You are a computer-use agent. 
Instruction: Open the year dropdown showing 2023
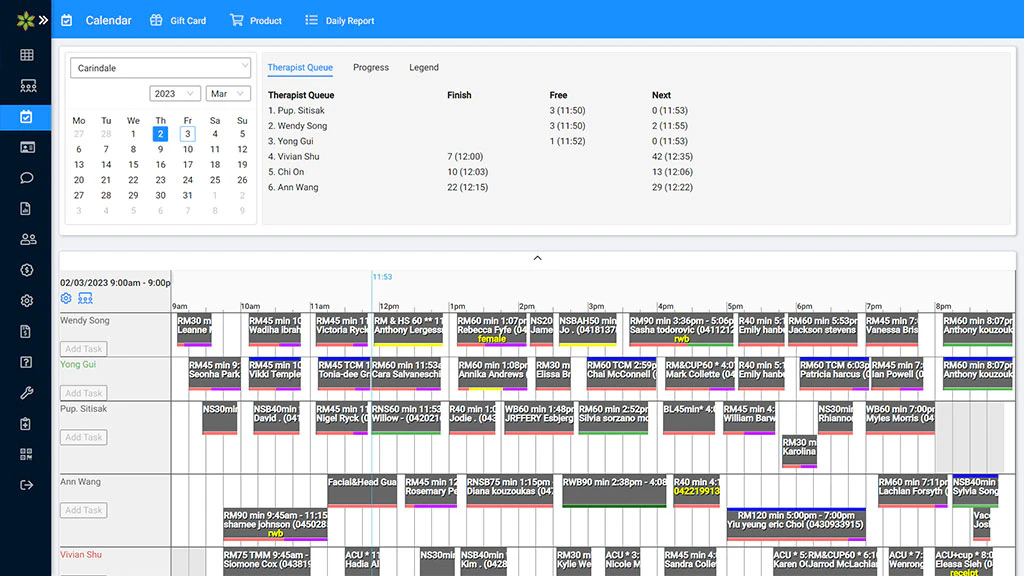(177, 92)
